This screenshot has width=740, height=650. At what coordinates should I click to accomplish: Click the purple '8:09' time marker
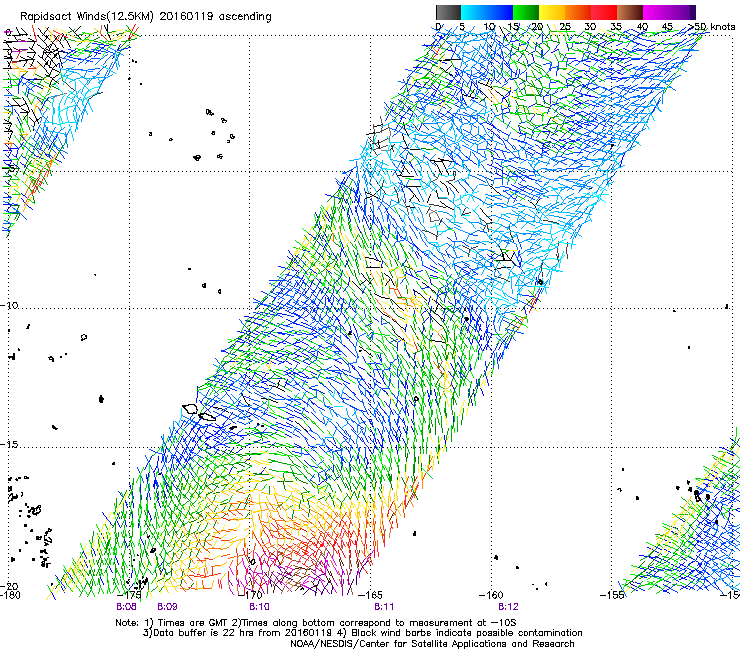coord(167,607)
